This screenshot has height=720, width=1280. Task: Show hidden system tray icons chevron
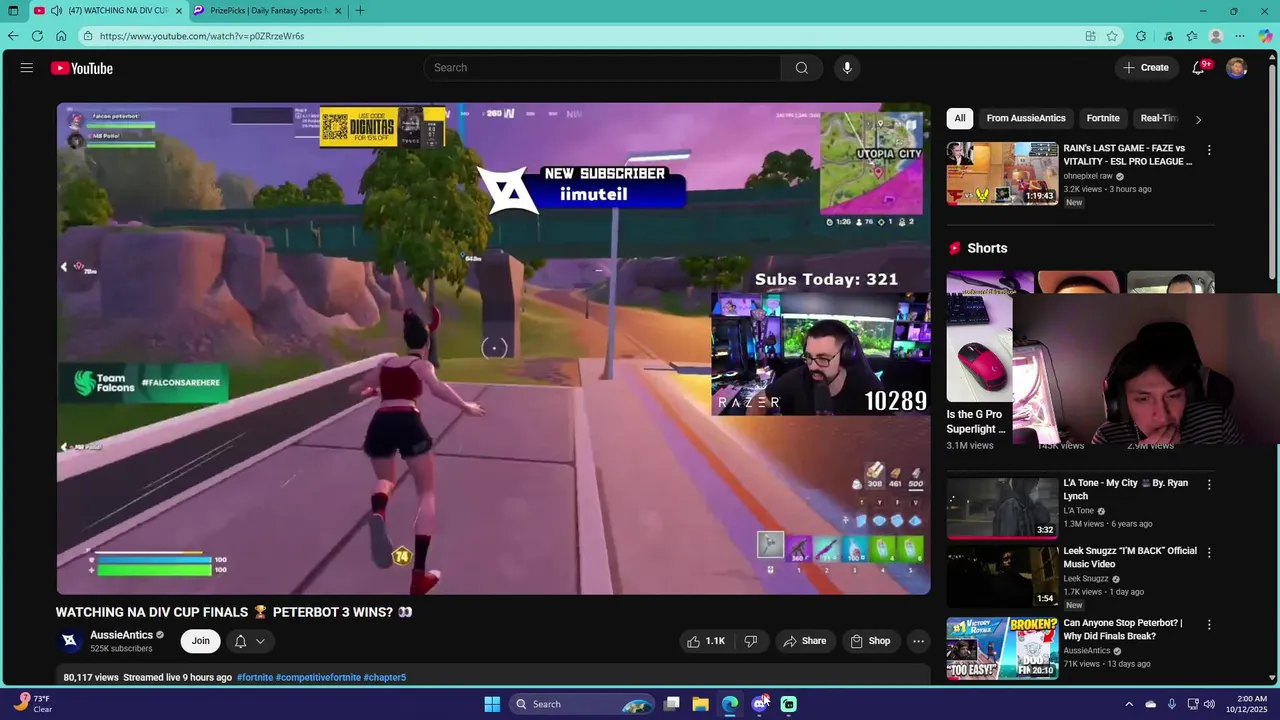point(1129,704)
